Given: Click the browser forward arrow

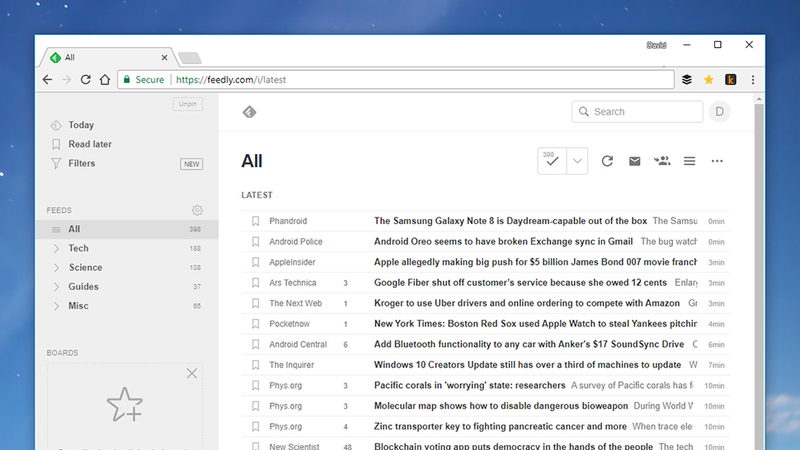Looking at the screenshot, I should tap(66, 80).
